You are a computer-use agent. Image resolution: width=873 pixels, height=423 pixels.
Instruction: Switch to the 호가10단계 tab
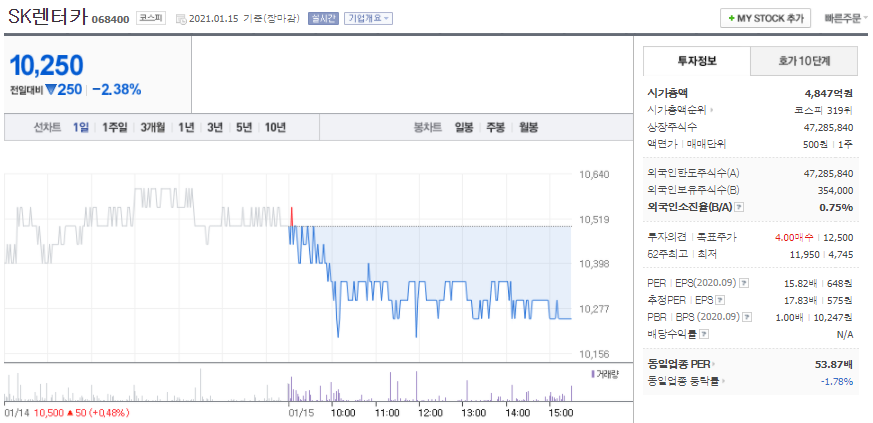[804, 61]
